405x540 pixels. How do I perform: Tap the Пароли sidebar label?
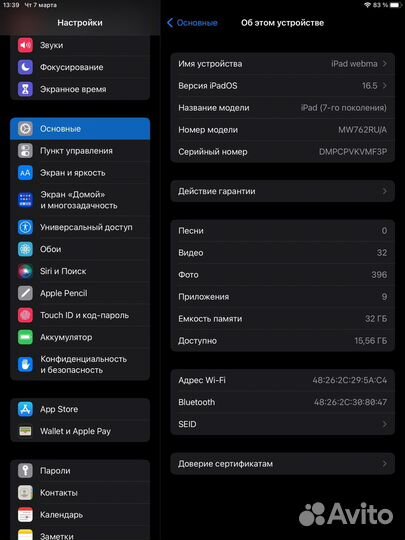(x=55, y=471)
